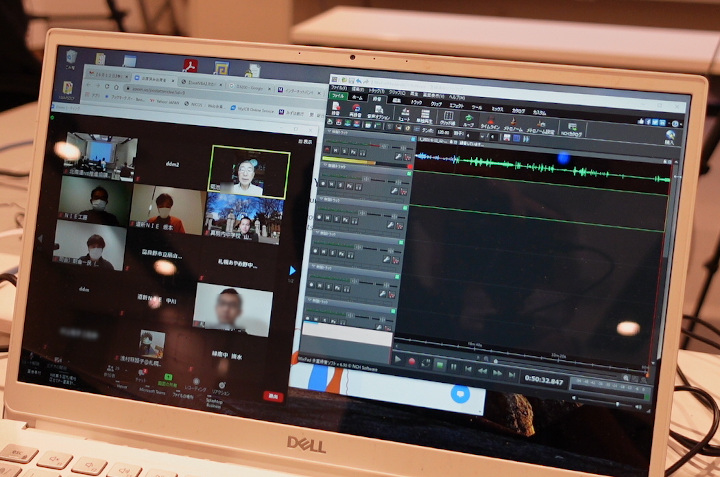
Task: Click the red Record button
Action: coord(413,361)
